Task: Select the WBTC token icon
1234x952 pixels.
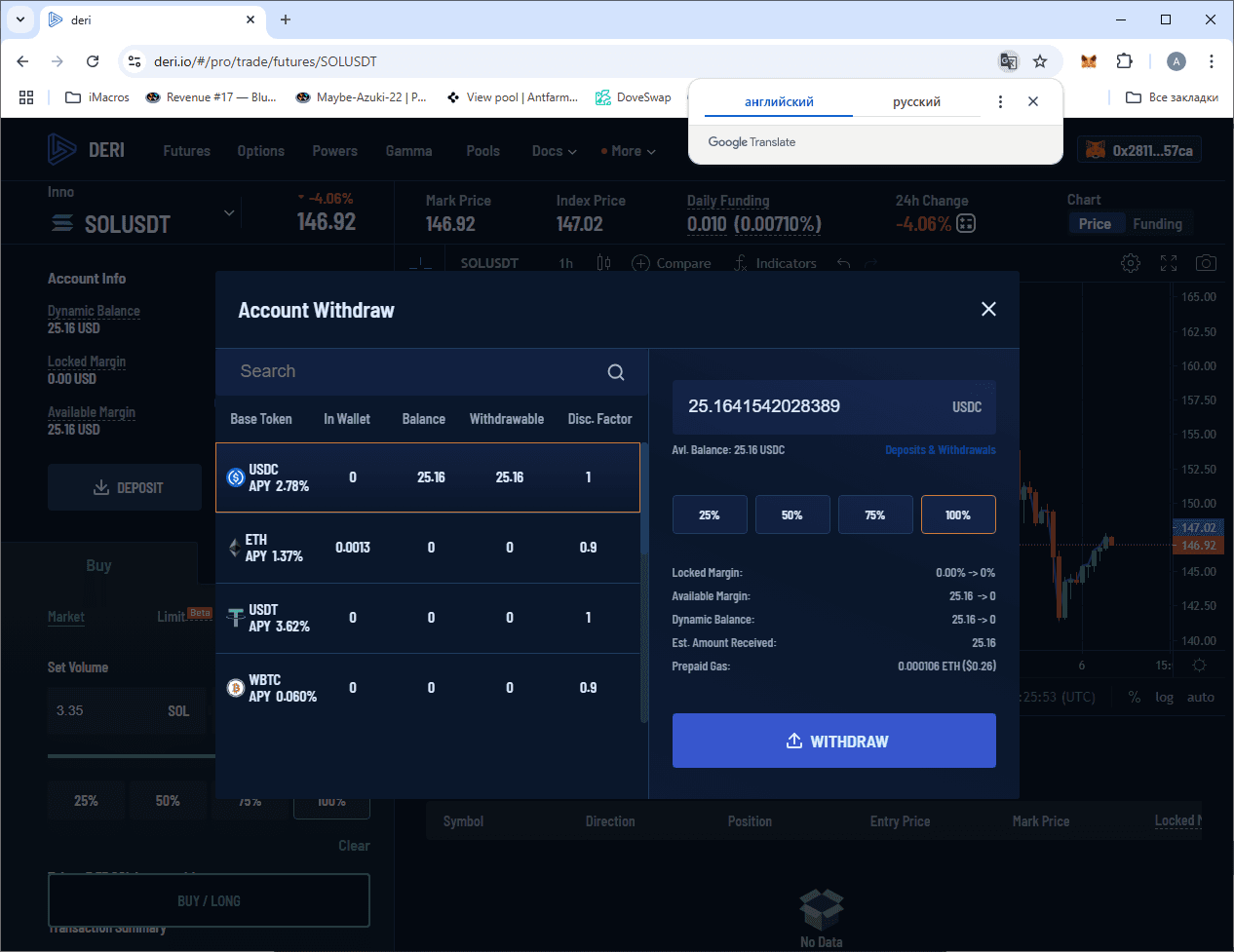Action: pyautogui.click(x=235, y=688)
